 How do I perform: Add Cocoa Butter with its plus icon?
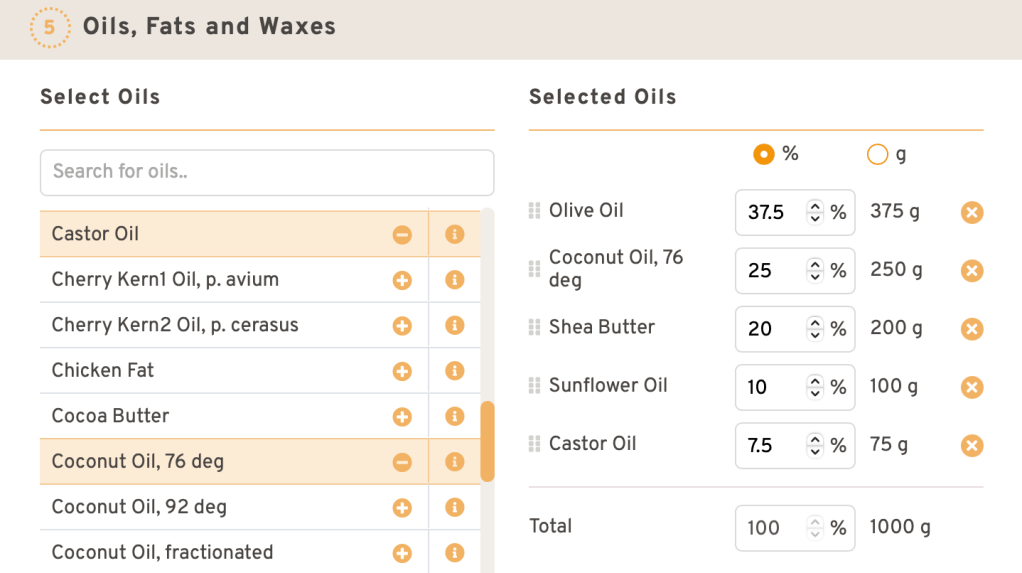[x=402, y=416]
